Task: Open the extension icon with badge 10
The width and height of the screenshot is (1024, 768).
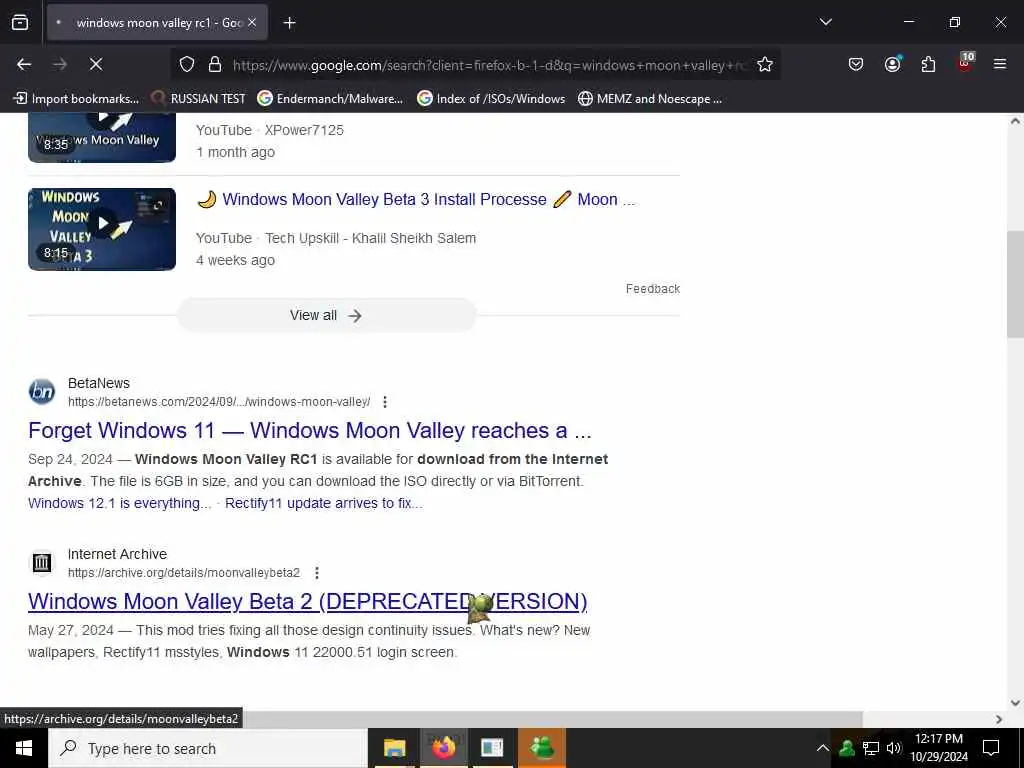Action: coord(965,63)
